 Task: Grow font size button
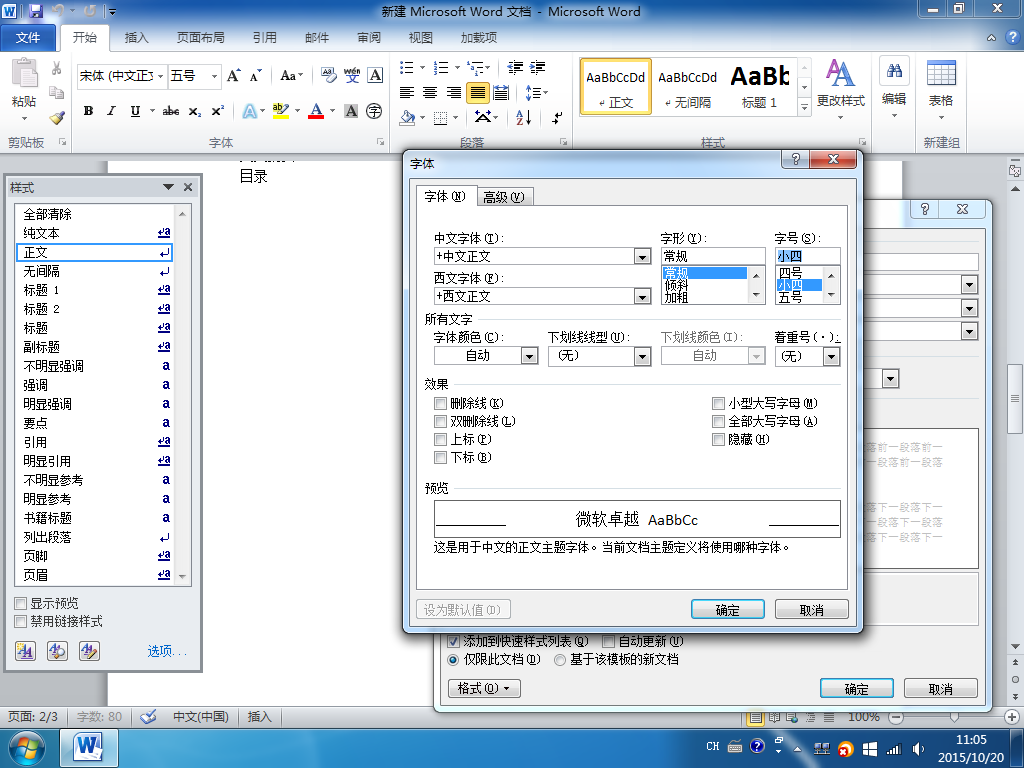[234, 76]
